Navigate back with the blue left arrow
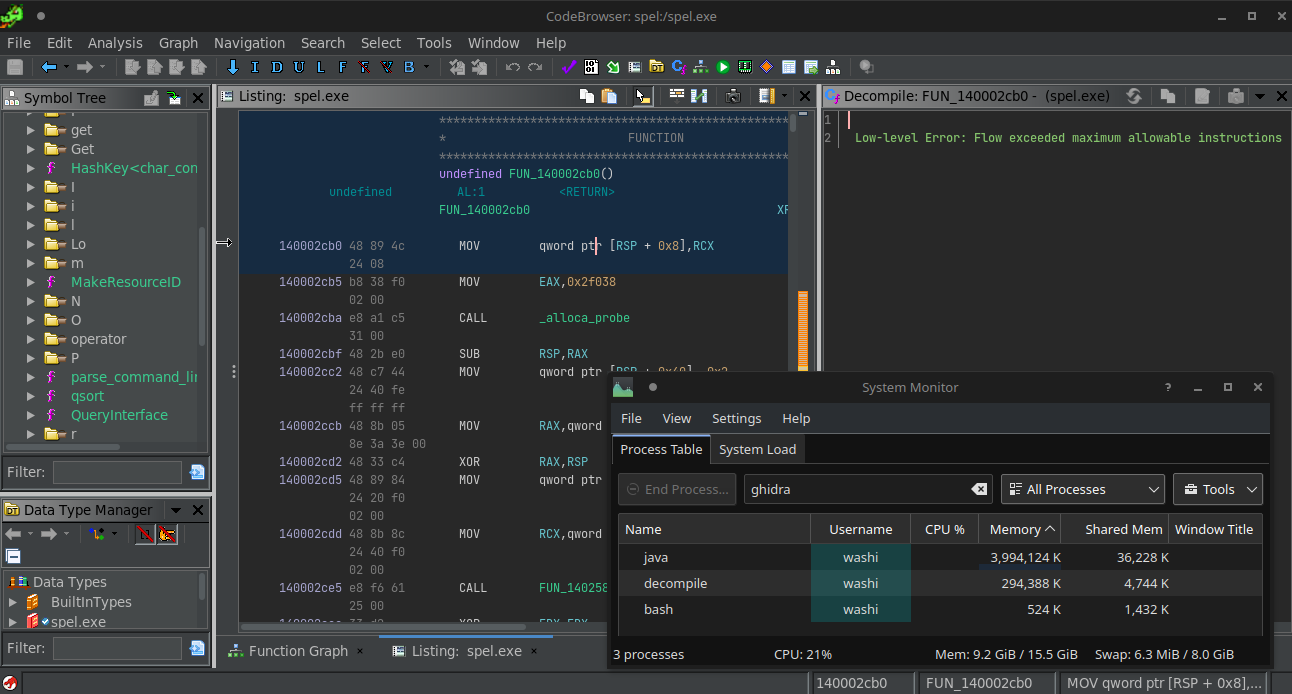This screenshot has height=694, width=1292. tap(49, 67)
